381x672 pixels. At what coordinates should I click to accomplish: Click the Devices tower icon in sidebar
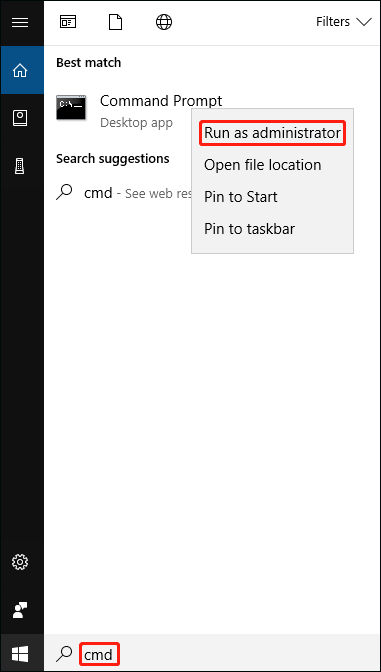pyautogui.click(x=20, y=165)
